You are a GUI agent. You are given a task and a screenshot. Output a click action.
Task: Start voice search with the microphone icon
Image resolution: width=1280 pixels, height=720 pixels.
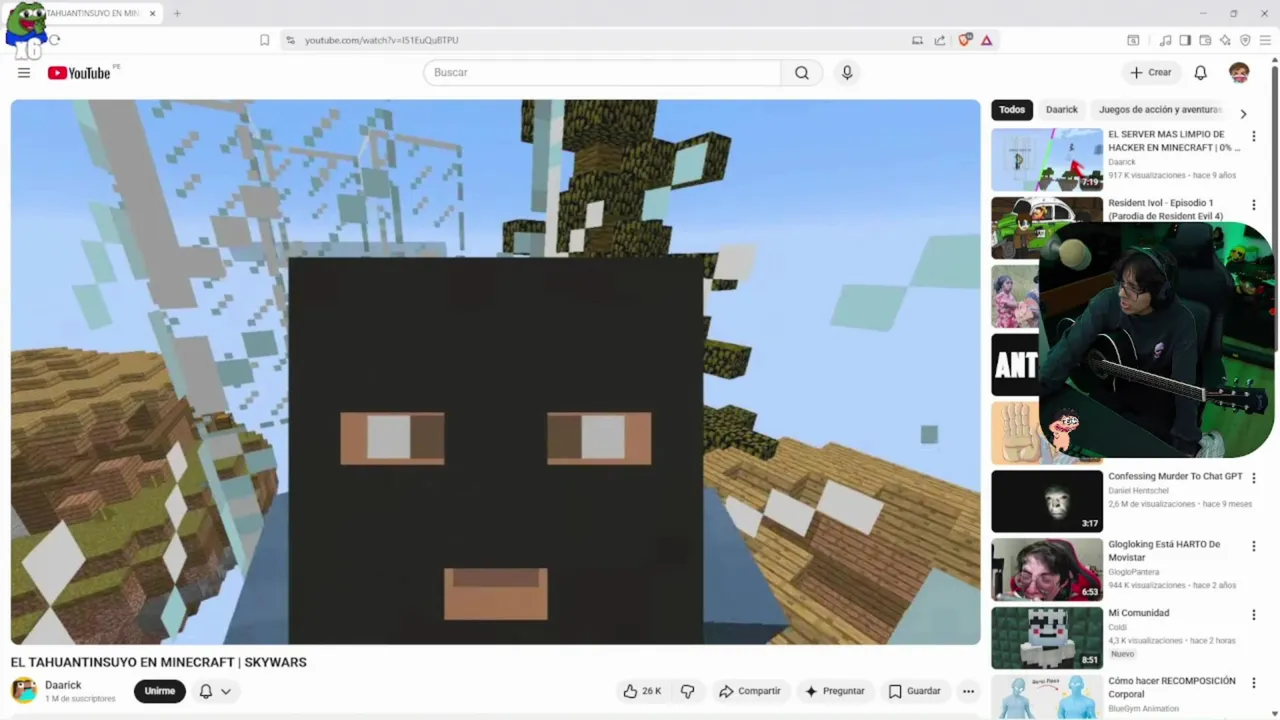coord(847,73)
